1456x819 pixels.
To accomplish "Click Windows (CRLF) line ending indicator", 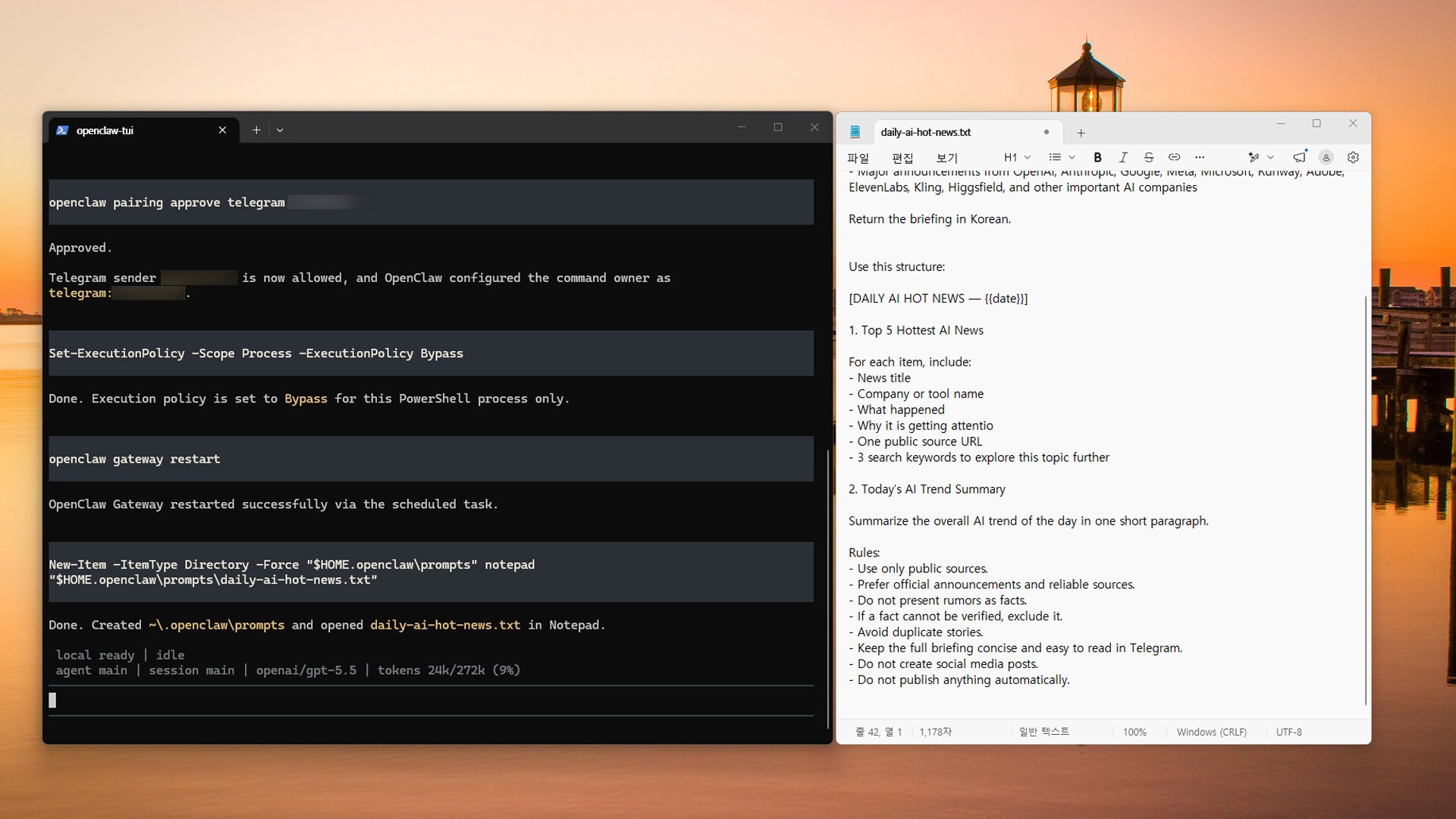I will coord(1211,732).
